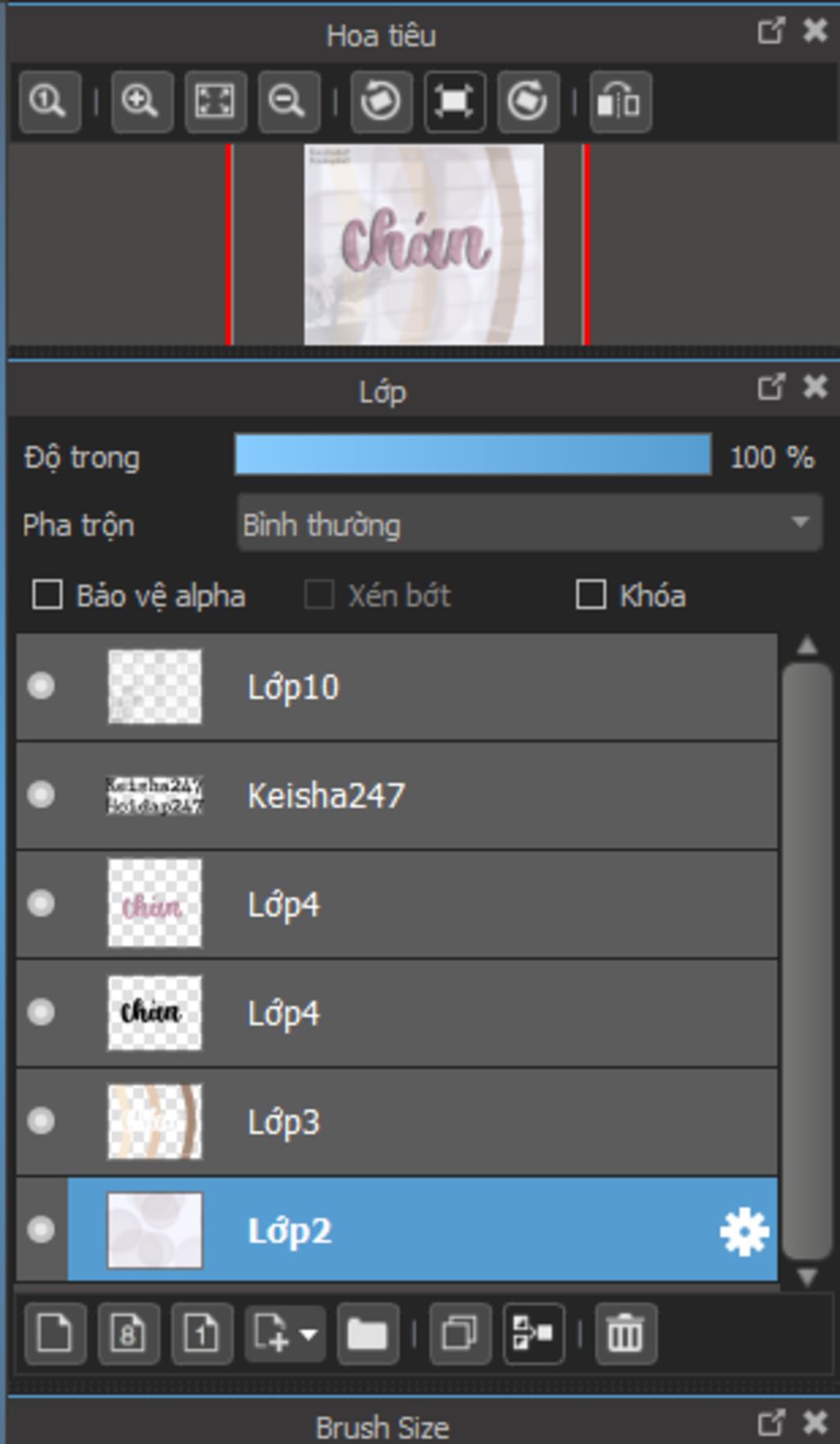Flip canvas view horizontally icon
The image size is (840, 1444).
coord(620,102)
